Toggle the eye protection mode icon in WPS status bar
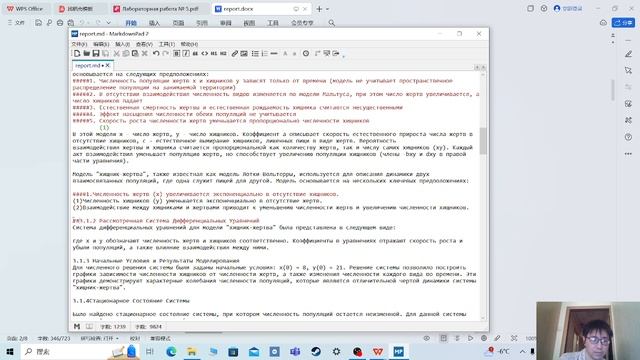 click(x=427, y=338)
